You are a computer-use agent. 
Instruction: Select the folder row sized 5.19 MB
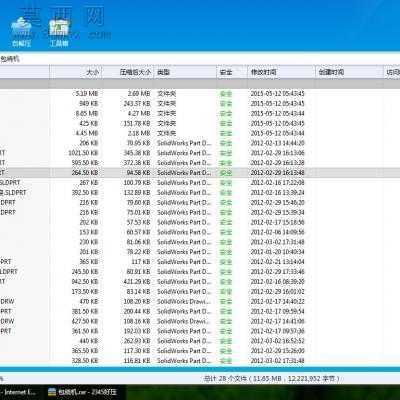(200, 94)
